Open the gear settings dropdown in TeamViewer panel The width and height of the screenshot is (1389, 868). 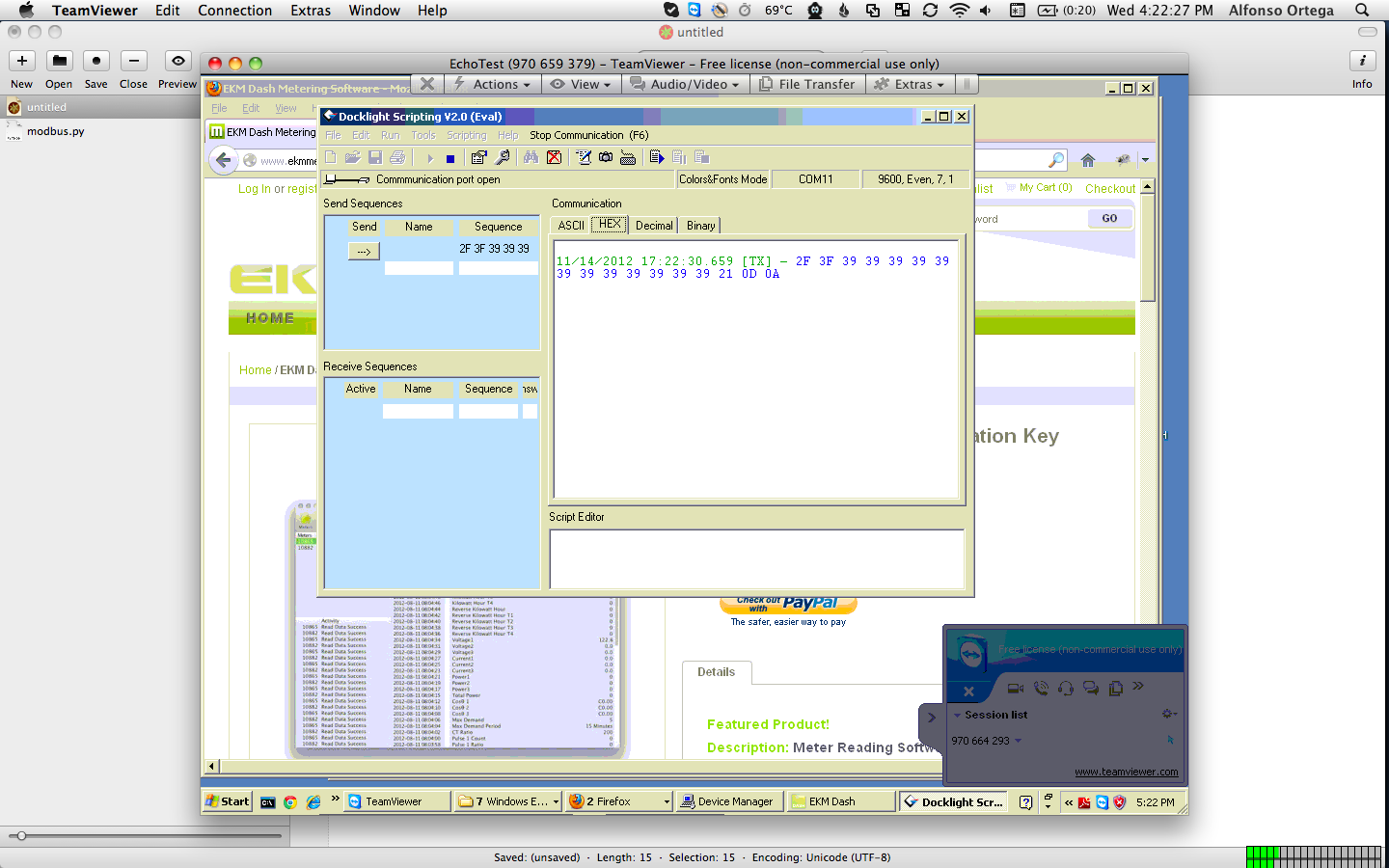tap(1169, 714)
